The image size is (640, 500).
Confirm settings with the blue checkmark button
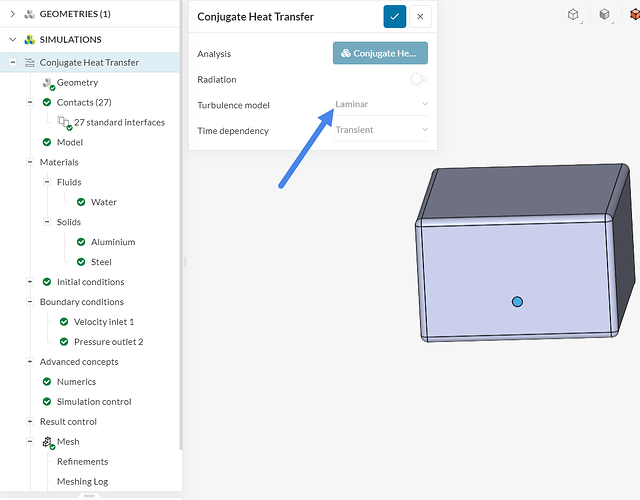tap(394, 17)
